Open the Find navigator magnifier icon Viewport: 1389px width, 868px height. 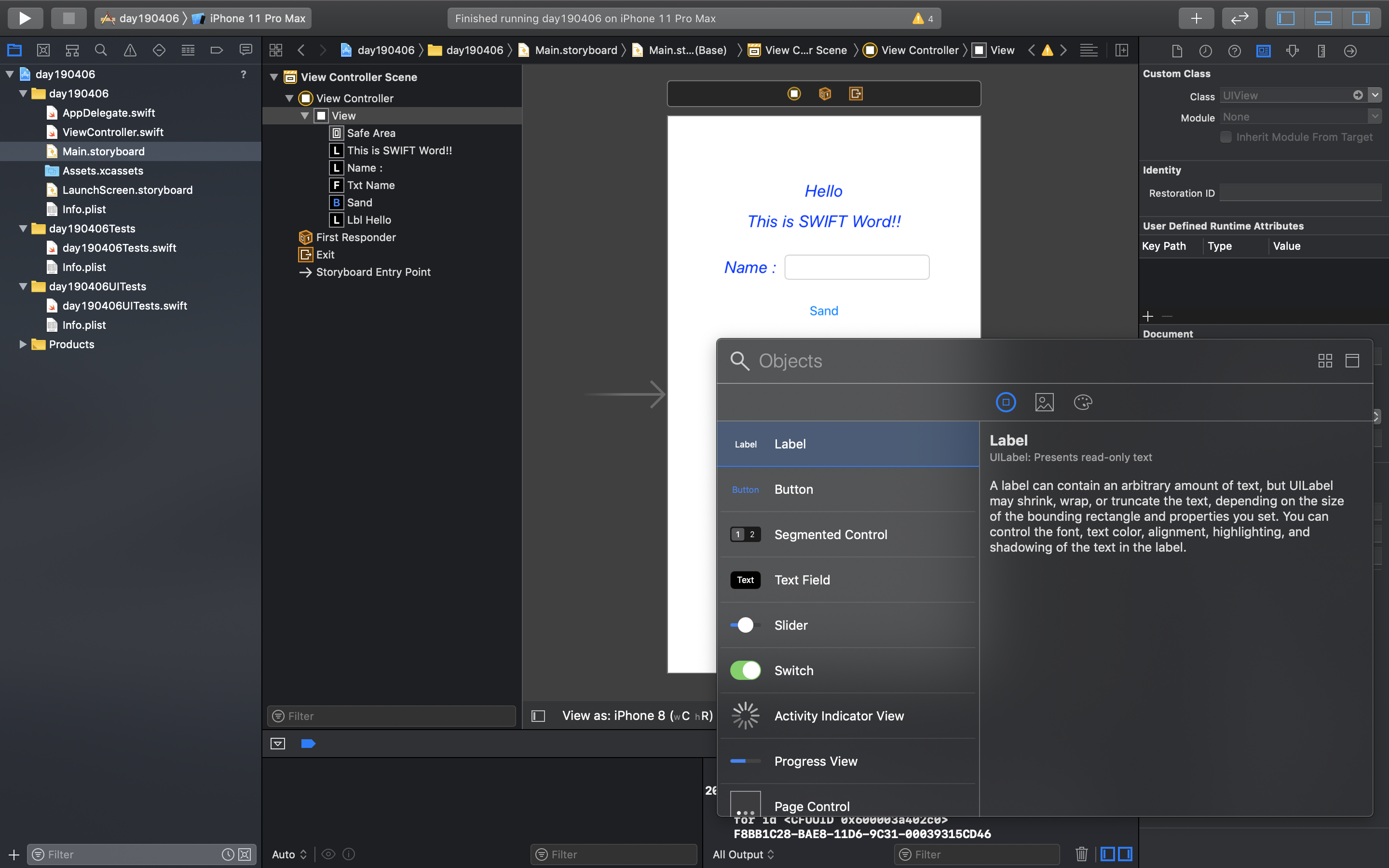coord(101,51)
